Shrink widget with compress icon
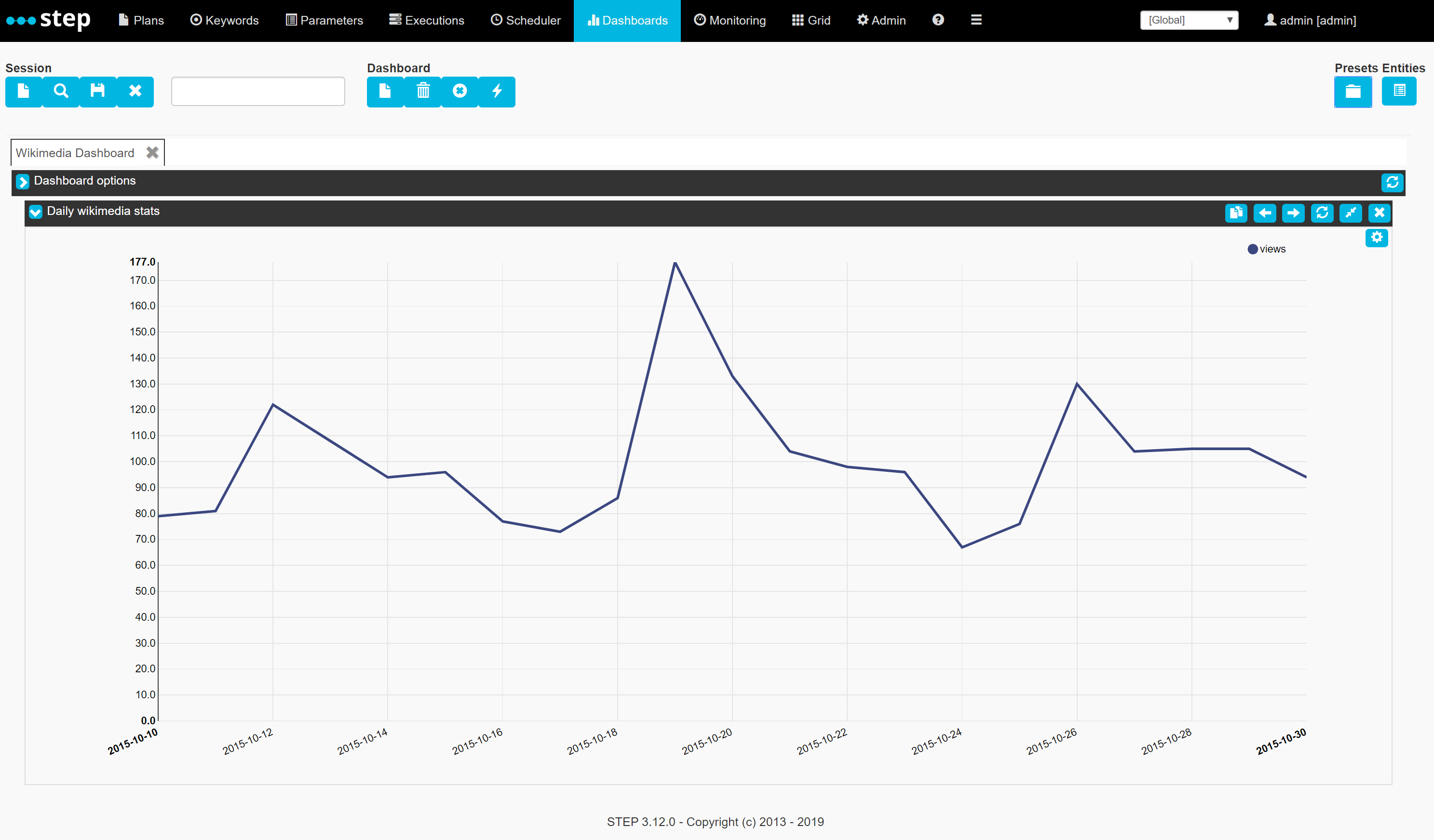The width and height of the screenshot is (1434, 840). tap(1351, 213)
